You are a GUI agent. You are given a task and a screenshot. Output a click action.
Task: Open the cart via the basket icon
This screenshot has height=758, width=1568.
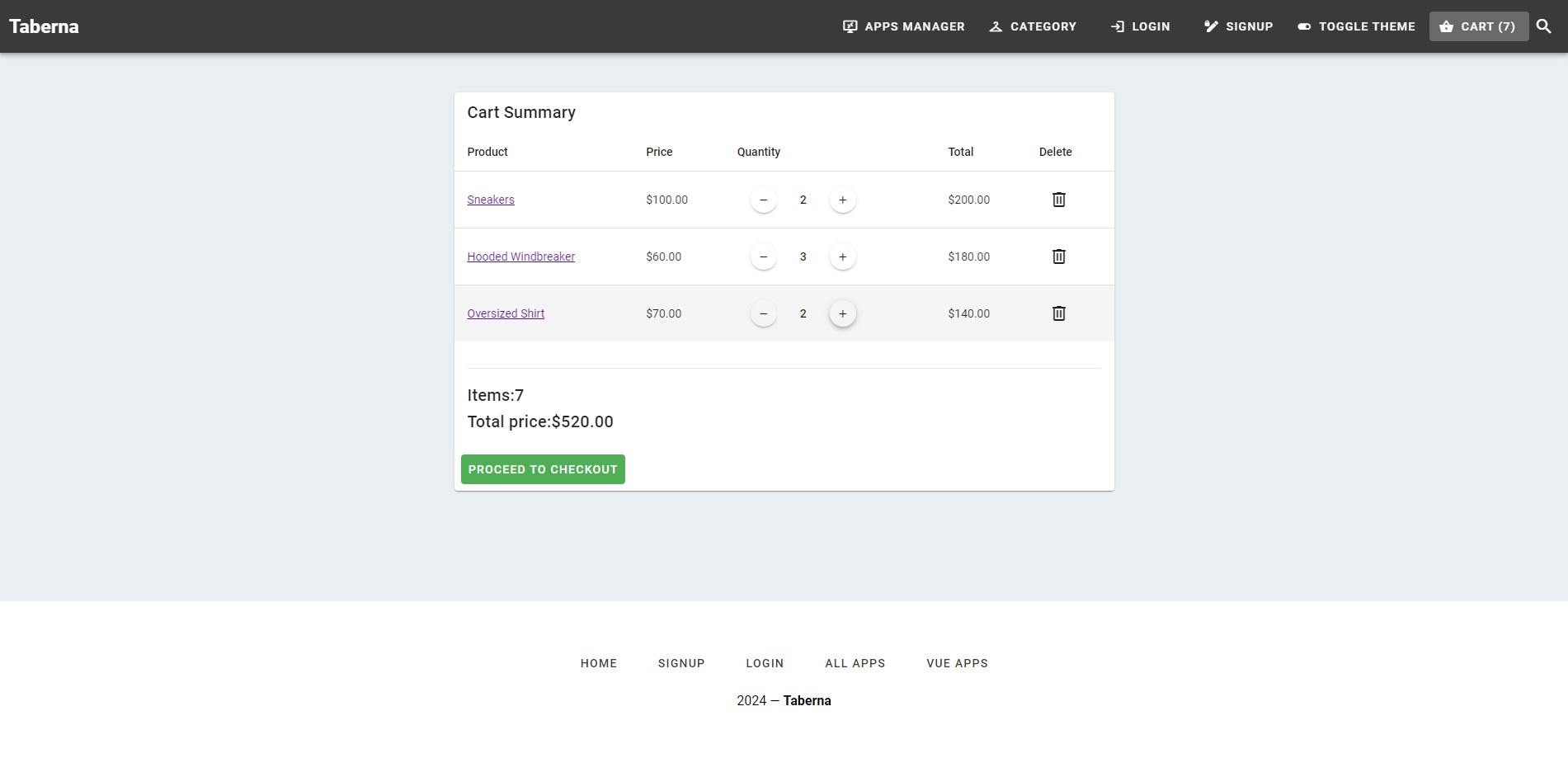click(x=1447, y=26)
